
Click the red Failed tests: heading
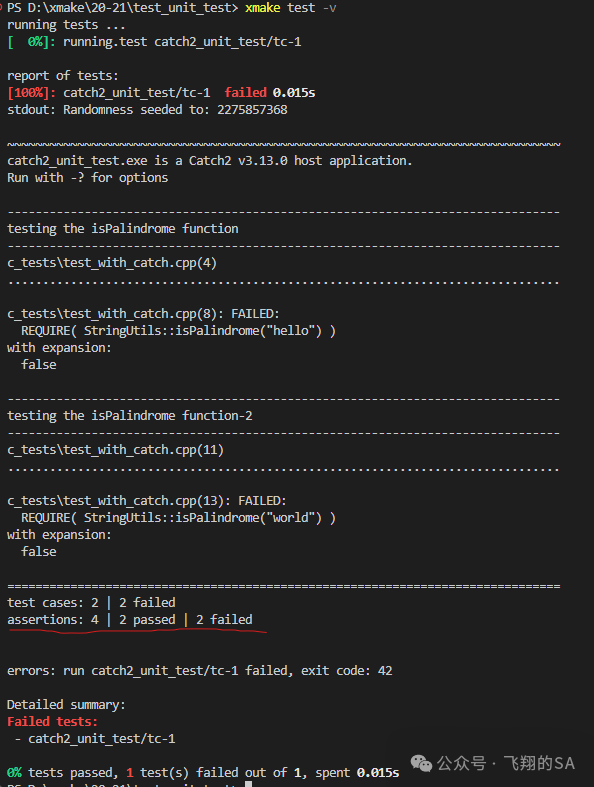(52, 721)
